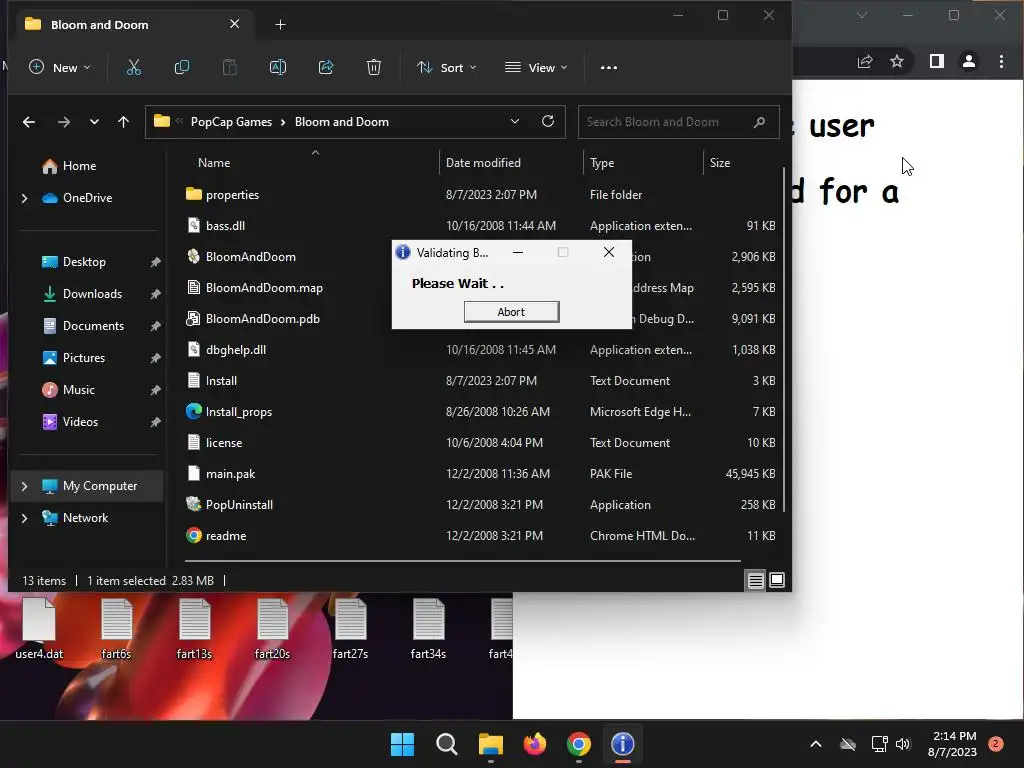Click the search magnifier in Explorer
1024x768 pixels.
759,122
